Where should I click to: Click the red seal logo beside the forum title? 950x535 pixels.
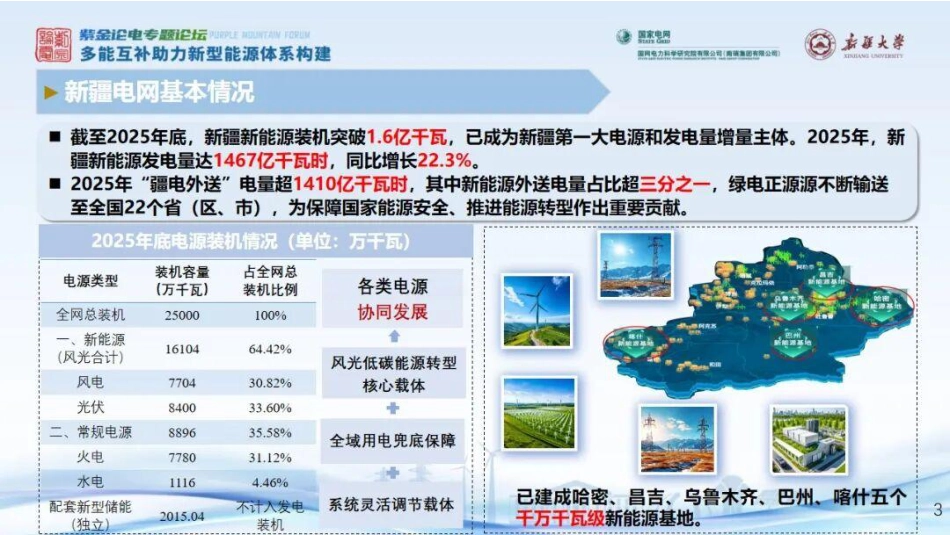click(x=53, y=44)
